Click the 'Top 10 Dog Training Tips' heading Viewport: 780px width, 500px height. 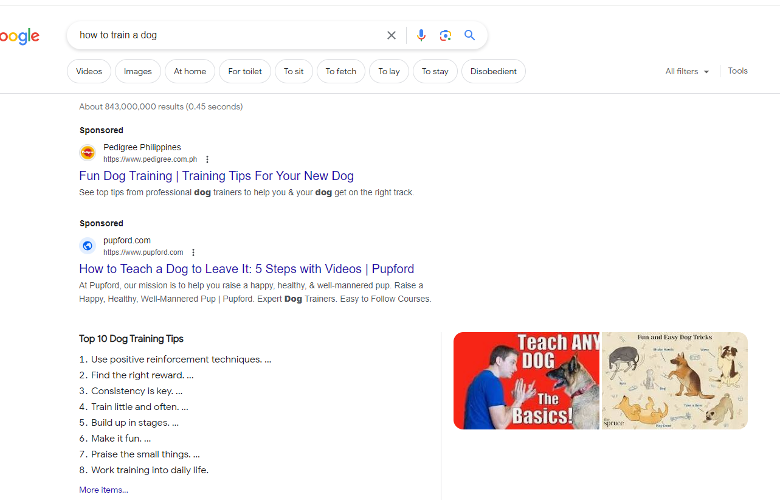pos(131,339)
